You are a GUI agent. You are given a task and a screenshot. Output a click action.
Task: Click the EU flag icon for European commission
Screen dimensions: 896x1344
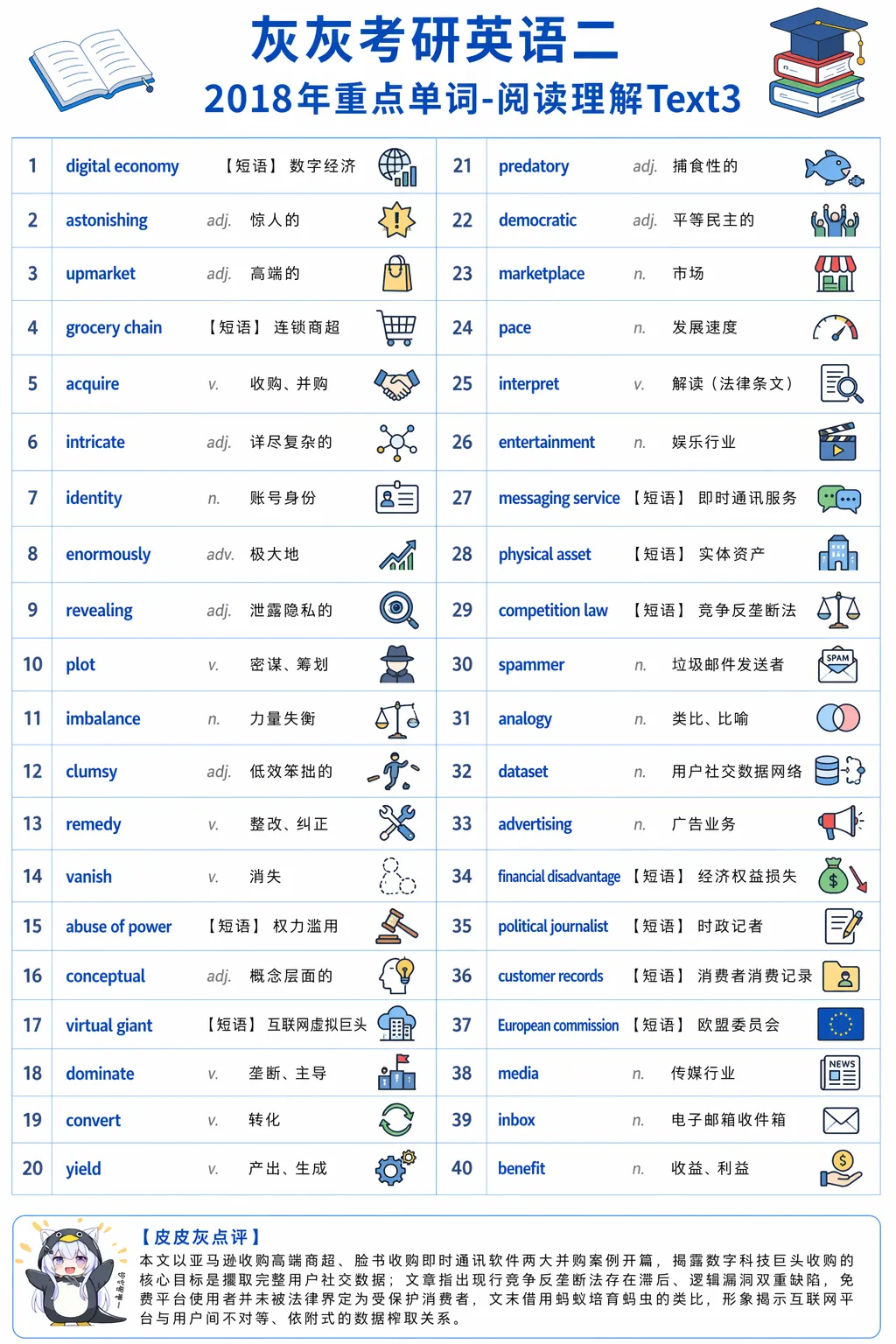[x=840, y=1024]
